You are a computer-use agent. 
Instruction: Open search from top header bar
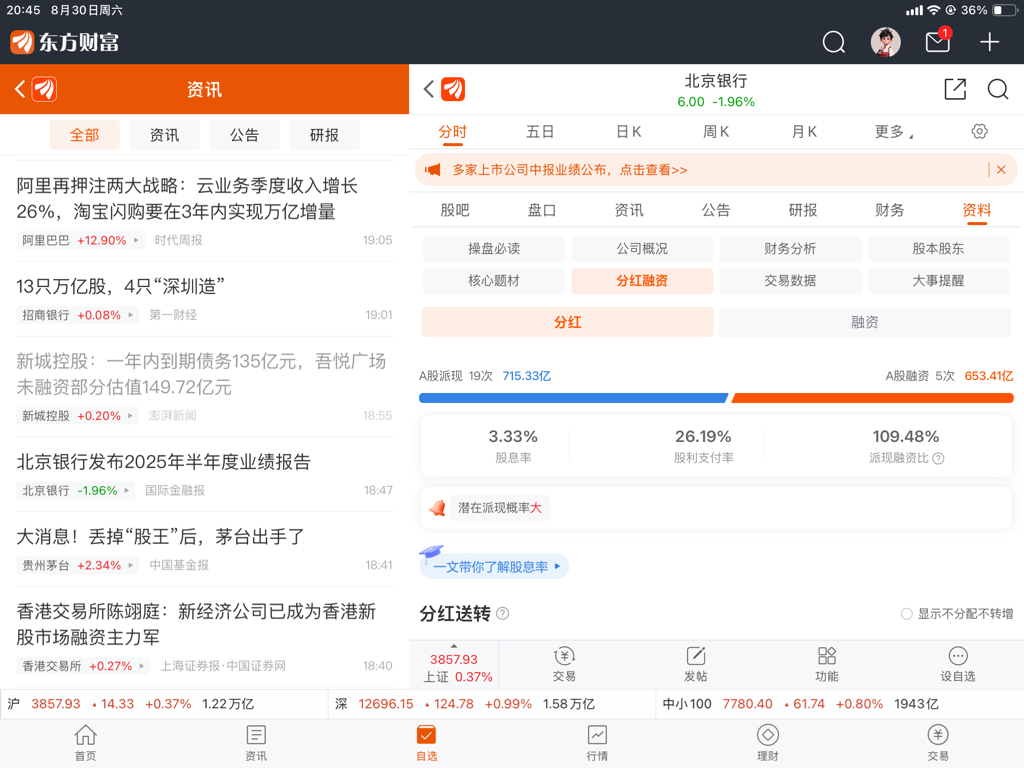833,42
